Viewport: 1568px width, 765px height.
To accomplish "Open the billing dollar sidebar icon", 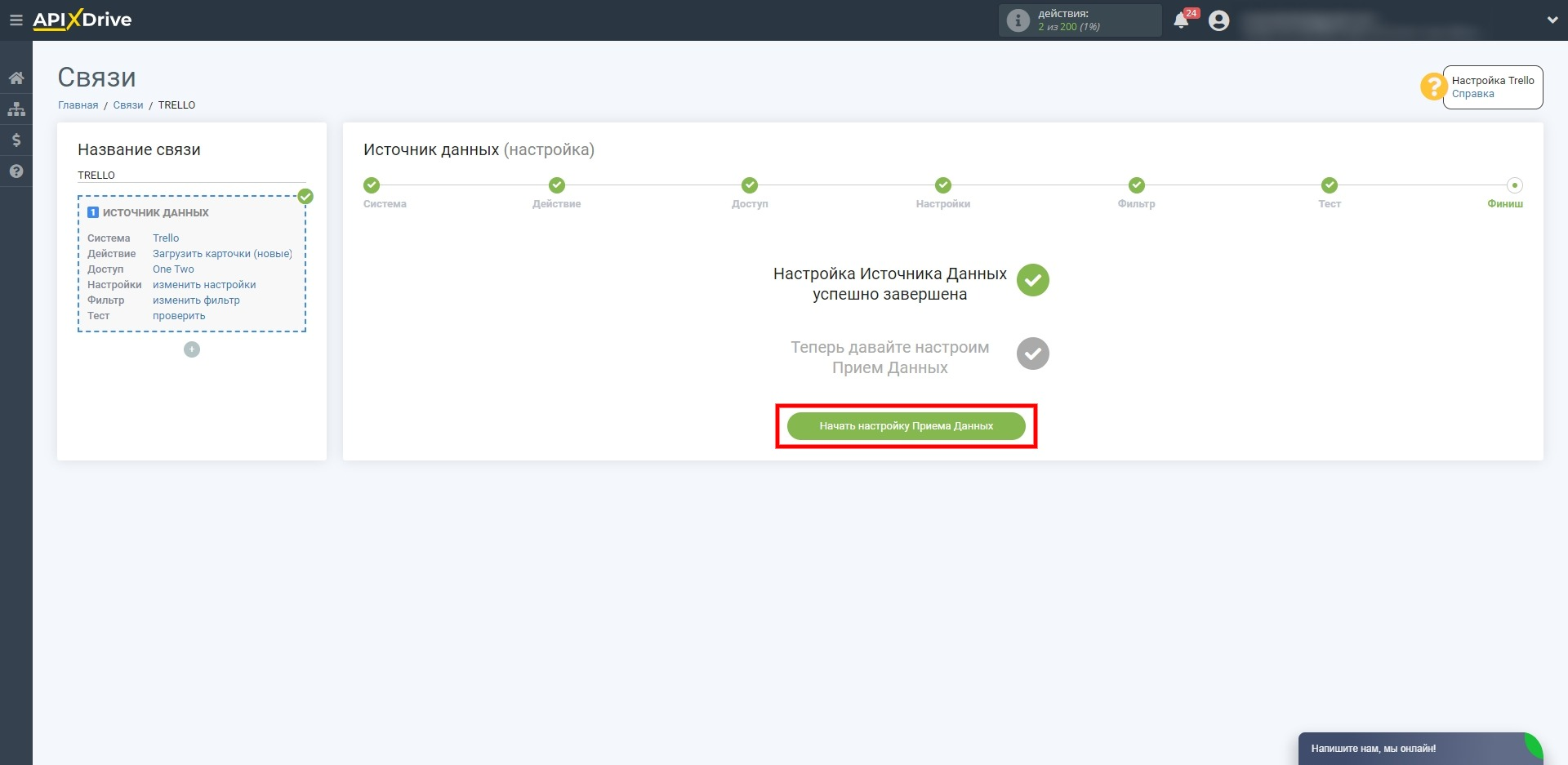I will pos(16,140).
